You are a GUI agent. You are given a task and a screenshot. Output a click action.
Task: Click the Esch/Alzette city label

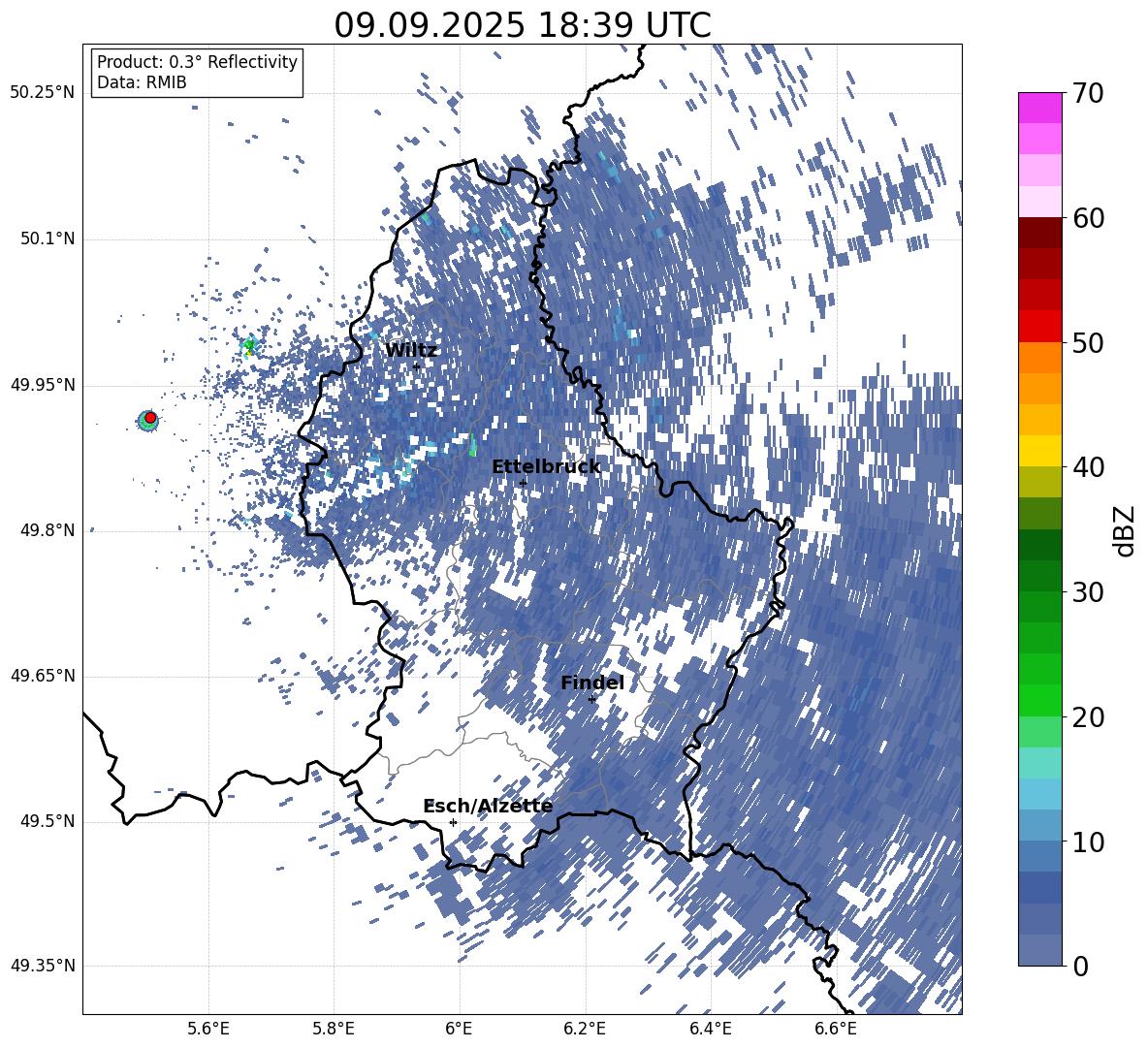[488, 807]
